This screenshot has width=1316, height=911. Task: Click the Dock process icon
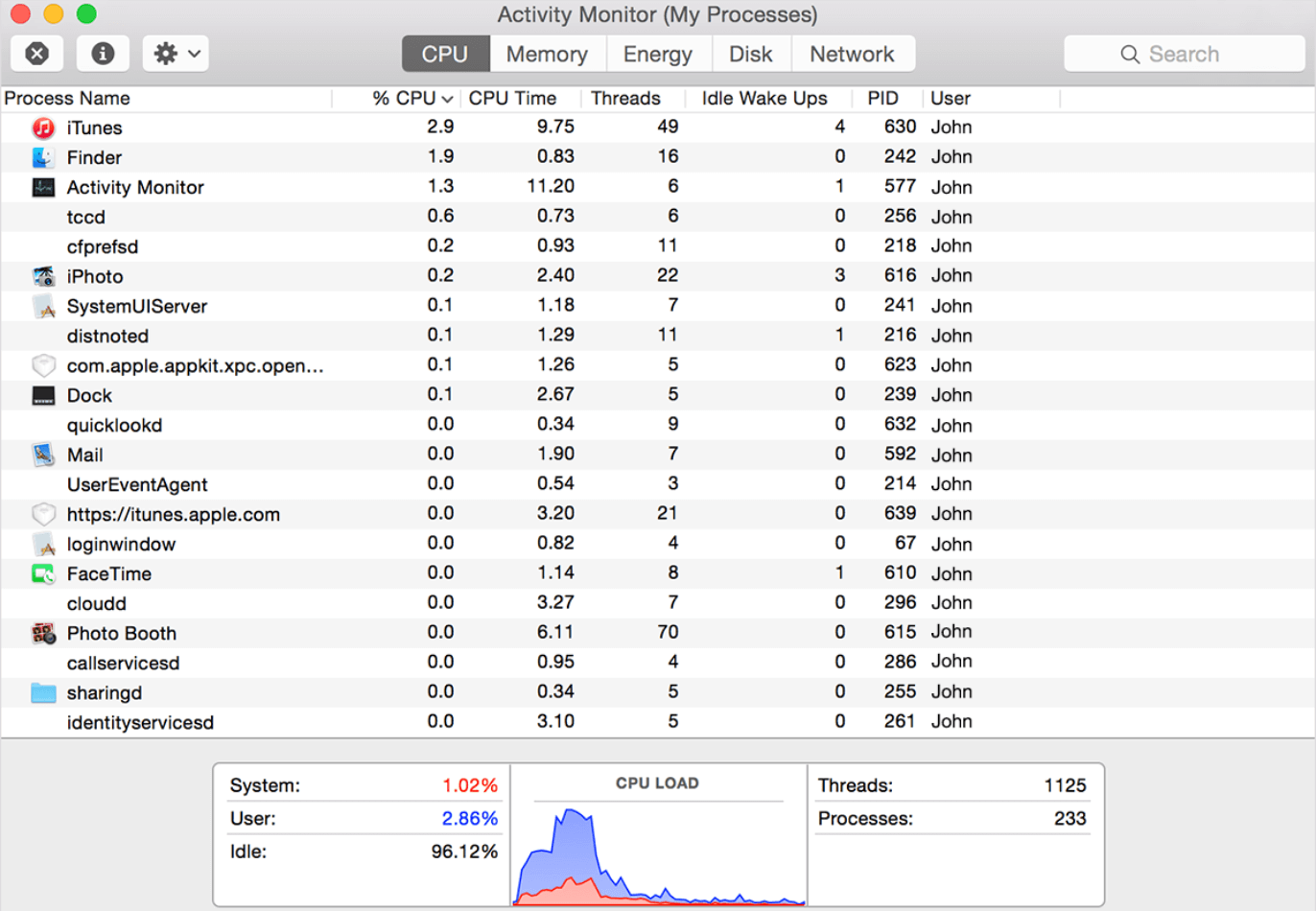42,395
